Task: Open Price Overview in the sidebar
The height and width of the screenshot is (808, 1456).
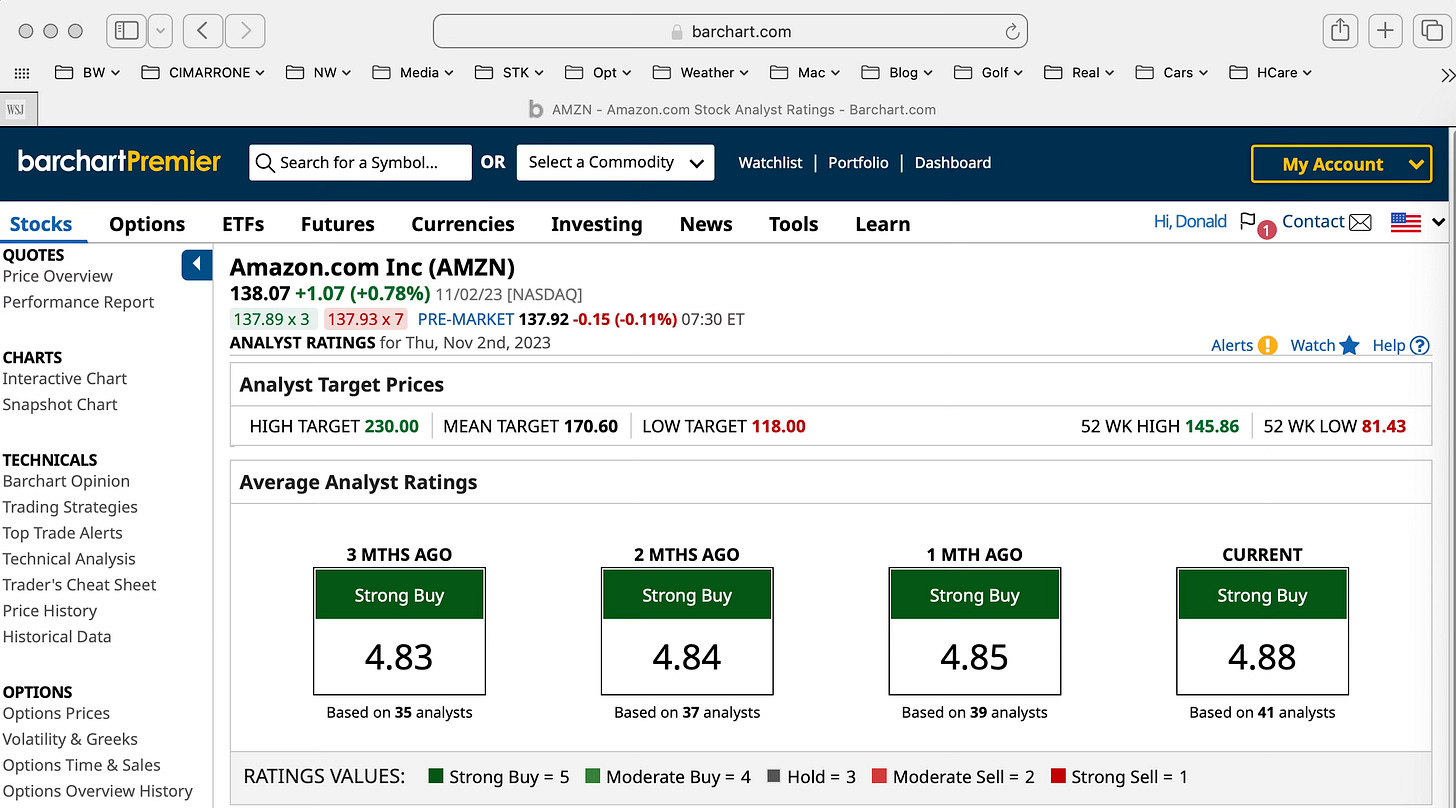Action: [58, 276]
